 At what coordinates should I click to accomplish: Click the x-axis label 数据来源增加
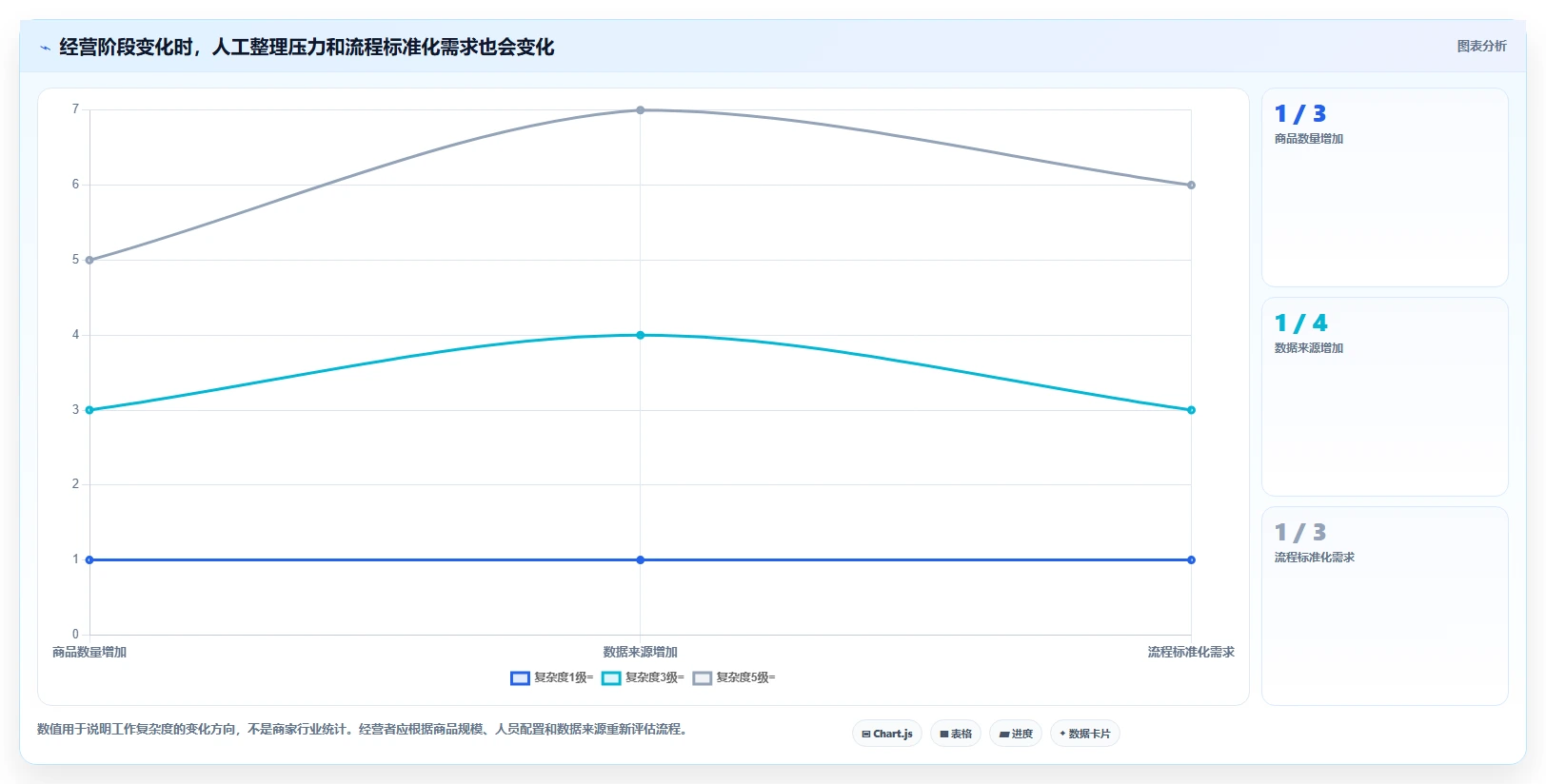641,652
